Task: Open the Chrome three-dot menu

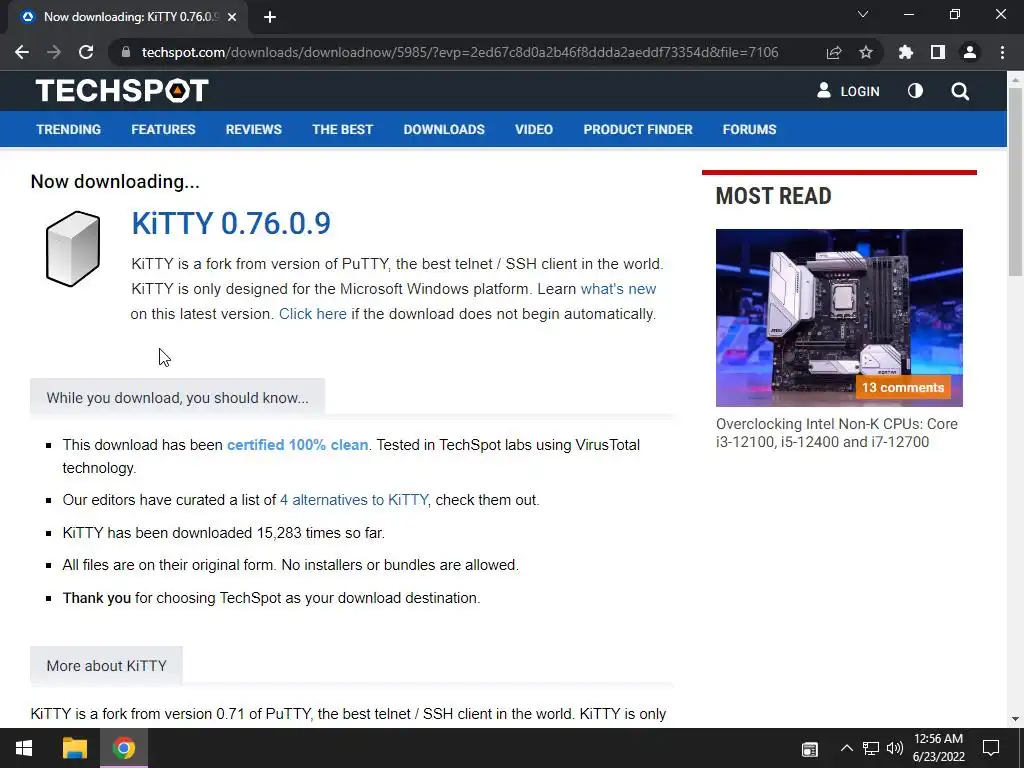Action: [1002, 52]
